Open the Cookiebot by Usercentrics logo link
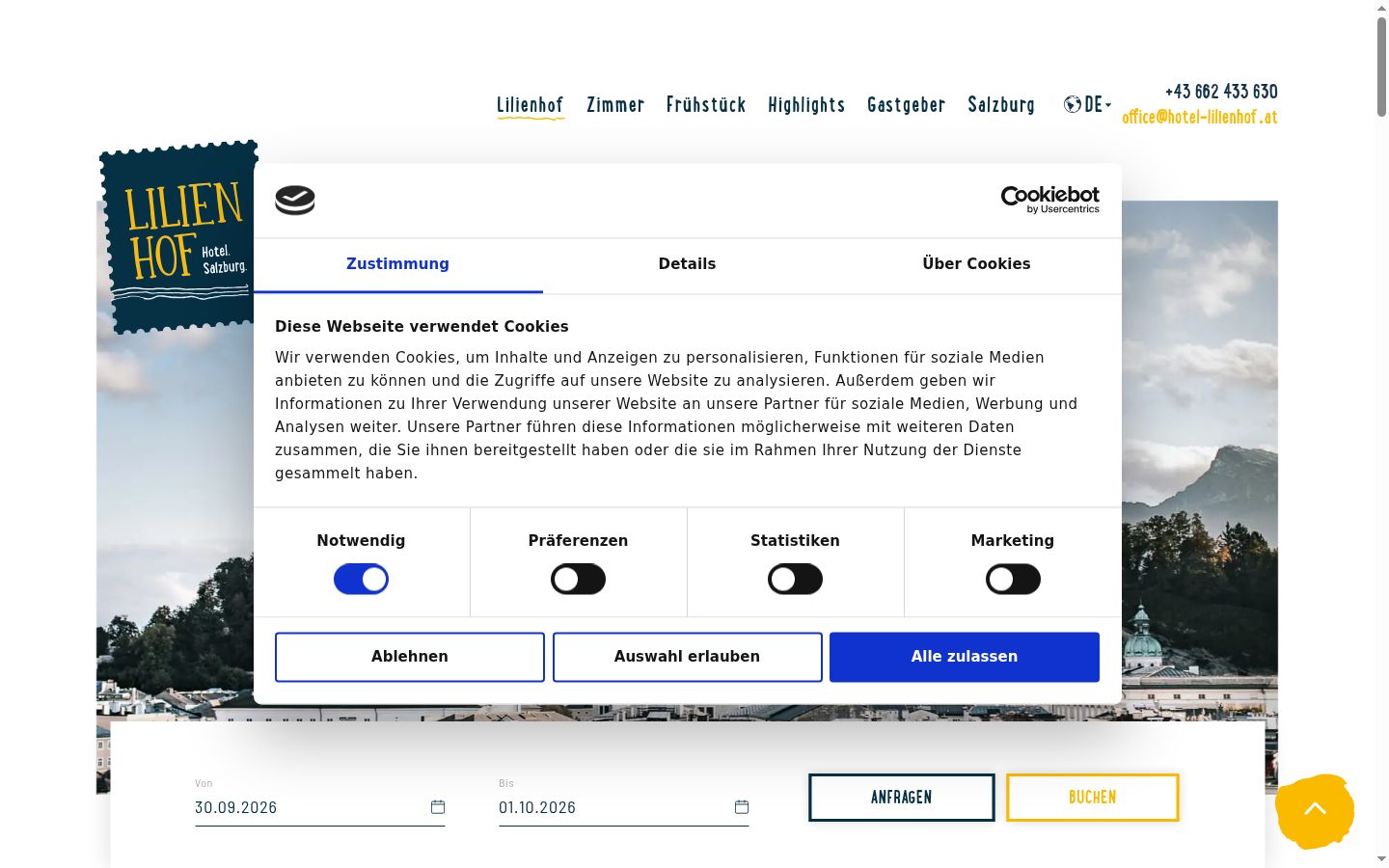Viewport: 1389px width, 868px height. coord(1049,200)
